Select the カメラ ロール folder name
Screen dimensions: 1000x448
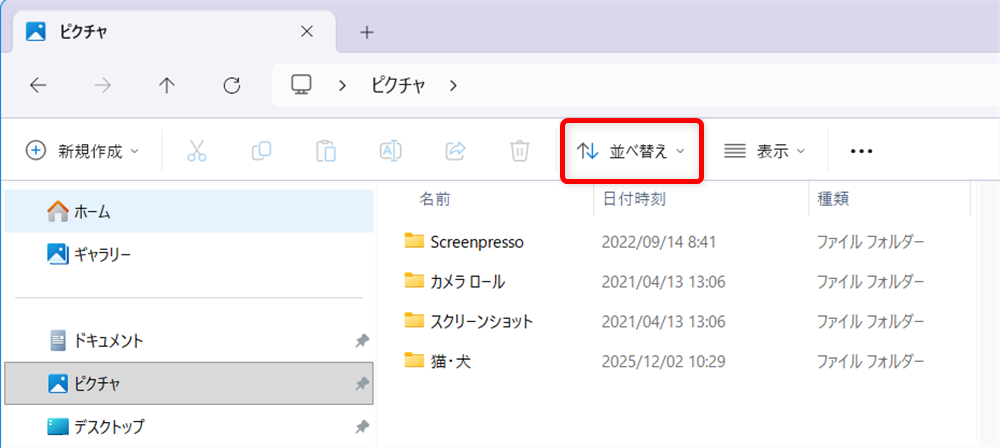coord(468,281)
